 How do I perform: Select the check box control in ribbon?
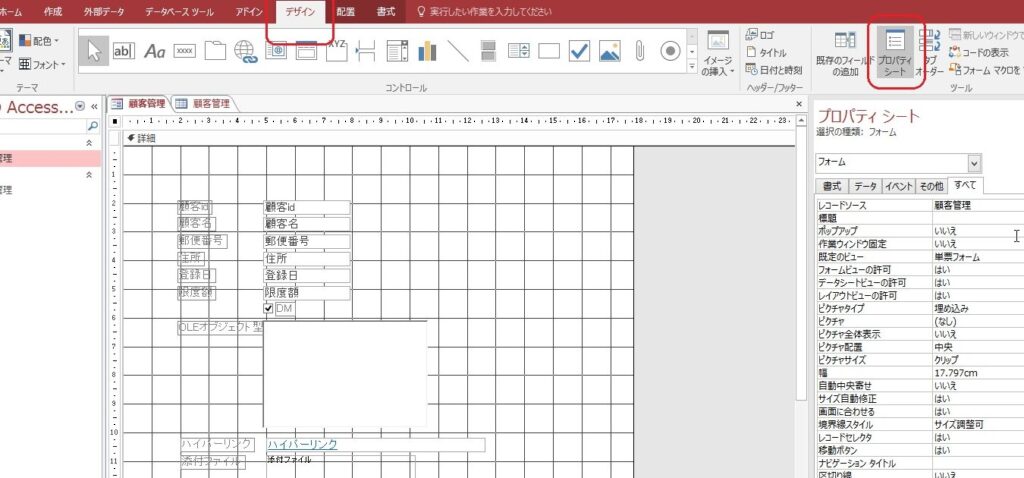579,50
